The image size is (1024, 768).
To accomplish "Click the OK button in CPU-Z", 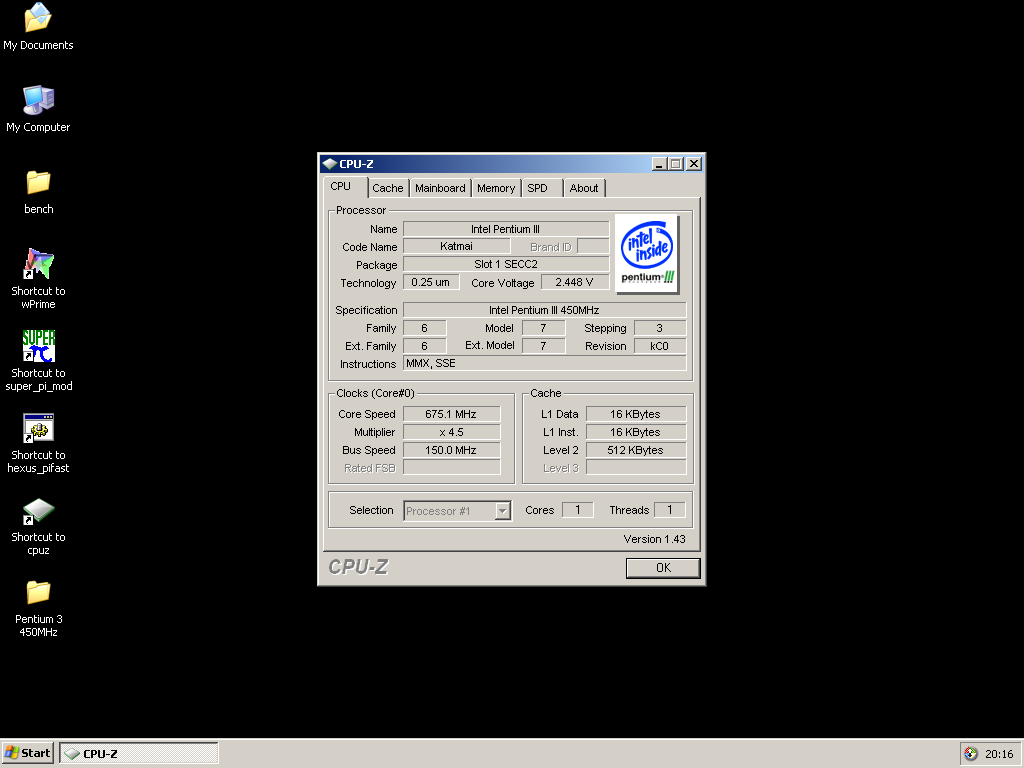I will tap(663, 568).
